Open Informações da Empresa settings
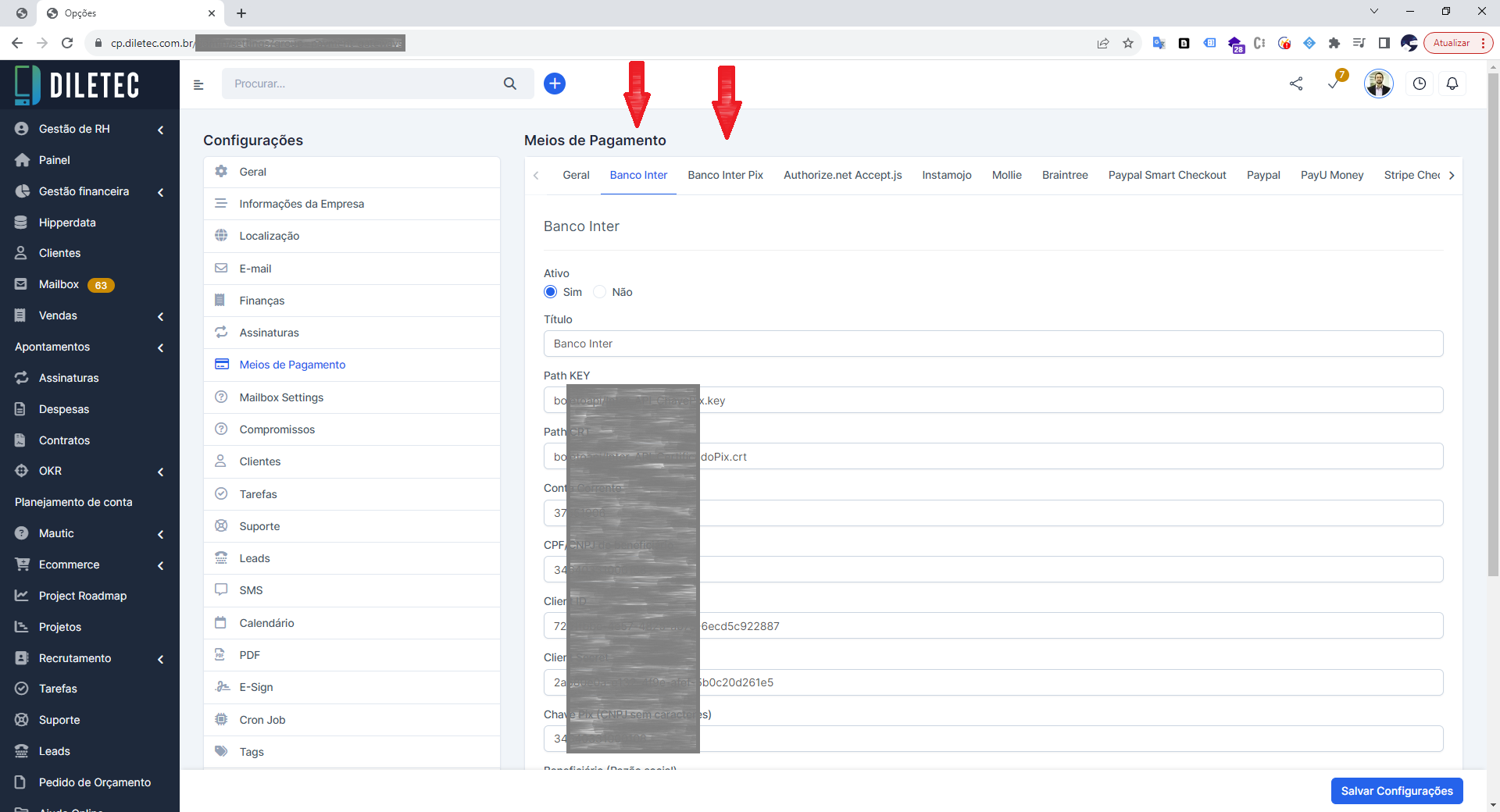The image size is (1500, 812). click(302, 204)
